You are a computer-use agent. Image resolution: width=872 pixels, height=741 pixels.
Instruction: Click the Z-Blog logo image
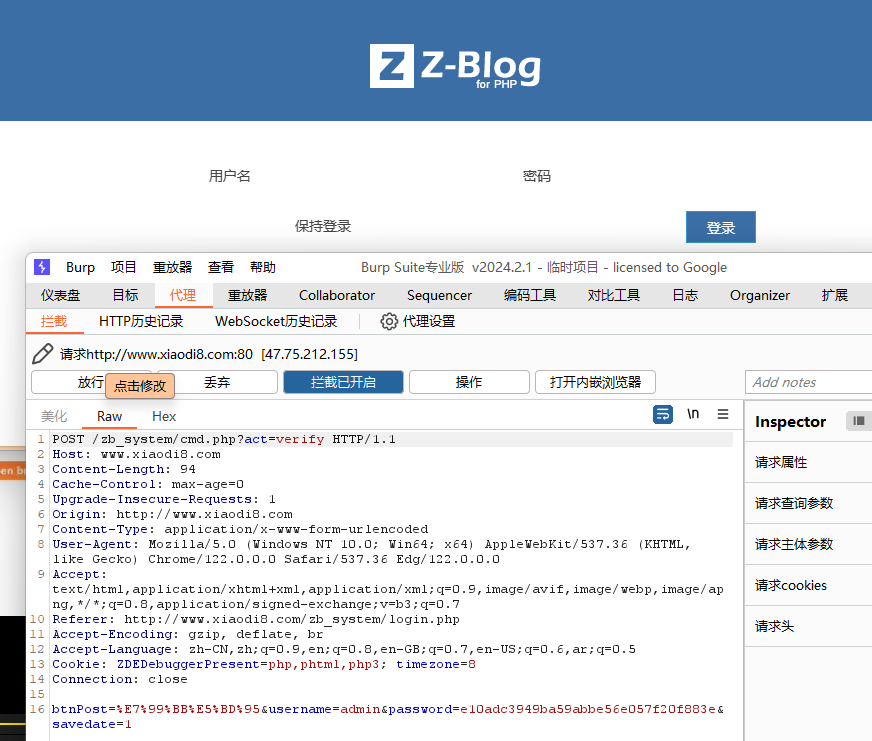coord(455,67)
